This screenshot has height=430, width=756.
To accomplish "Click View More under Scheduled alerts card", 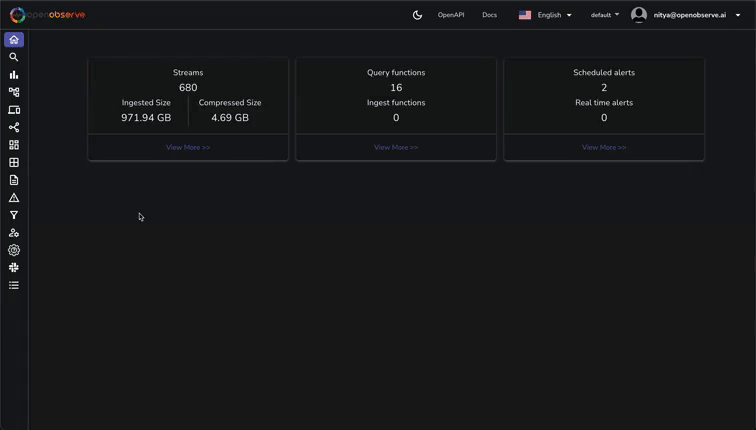I will [604, 147].
